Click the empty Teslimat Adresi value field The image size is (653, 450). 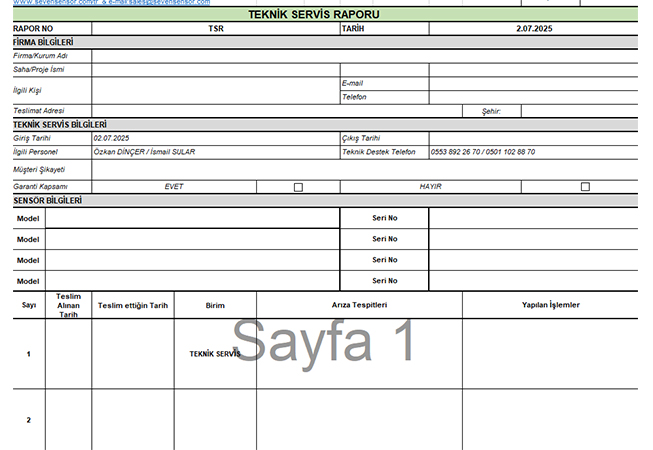coord(277,111)
